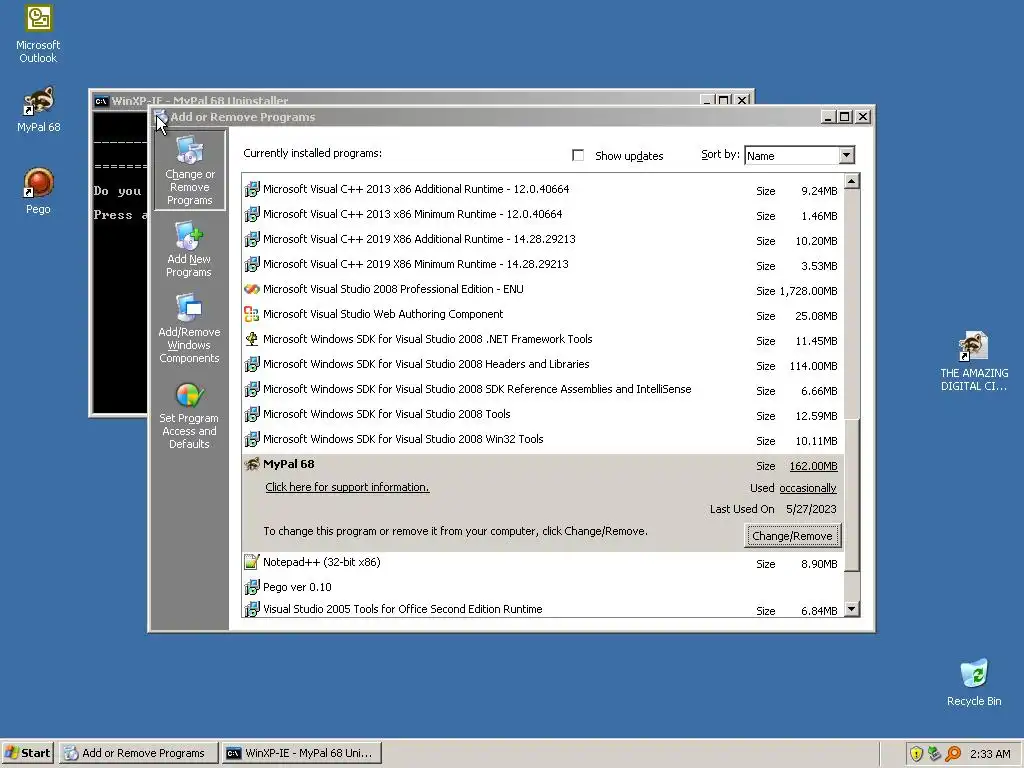Image resolution: width=1024 pixels, height=768 pixels.
Task: Open Microsoft Outlook desktop icon
Action: (38, 35)
